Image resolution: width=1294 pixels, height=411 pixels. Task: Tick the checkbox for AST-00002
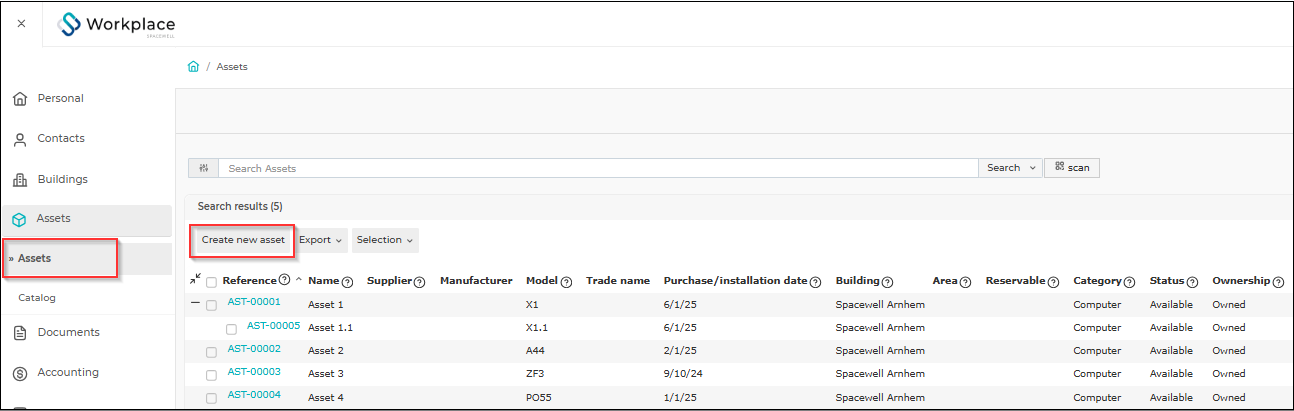tap(211, 352)
